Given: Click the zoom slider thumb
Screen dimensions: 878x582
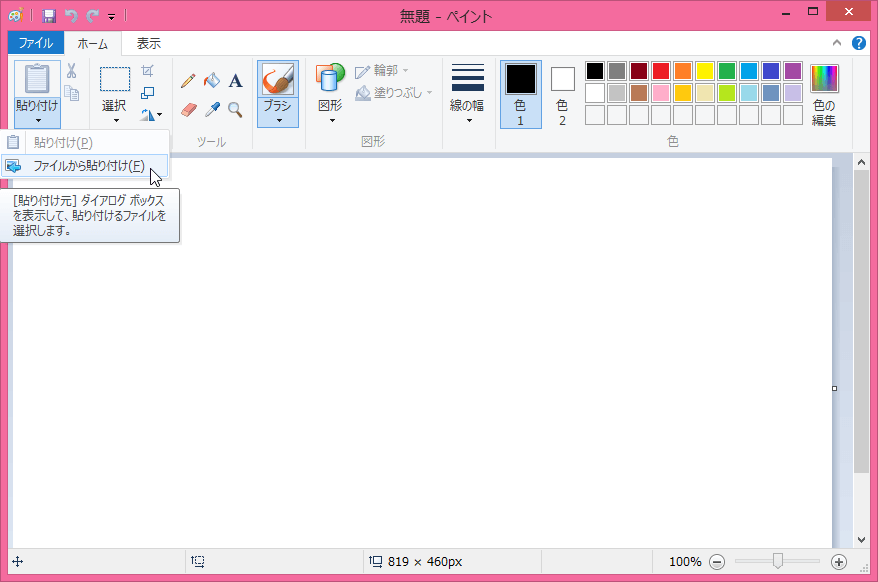Looking at the screenshot, I should 777,561.
